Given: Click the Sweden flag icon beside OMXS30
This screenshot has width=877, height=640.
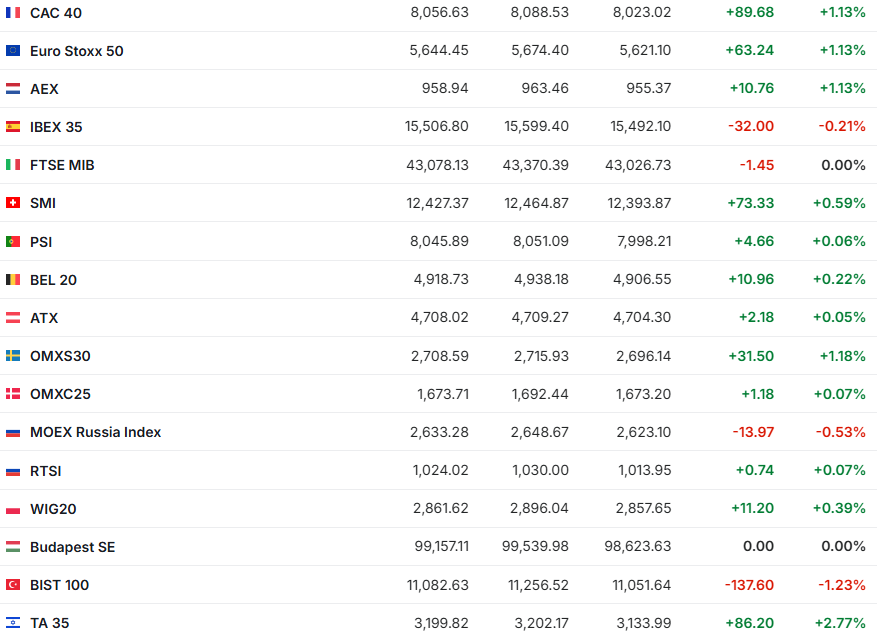Looking at the screenshot, I should 13,356.
